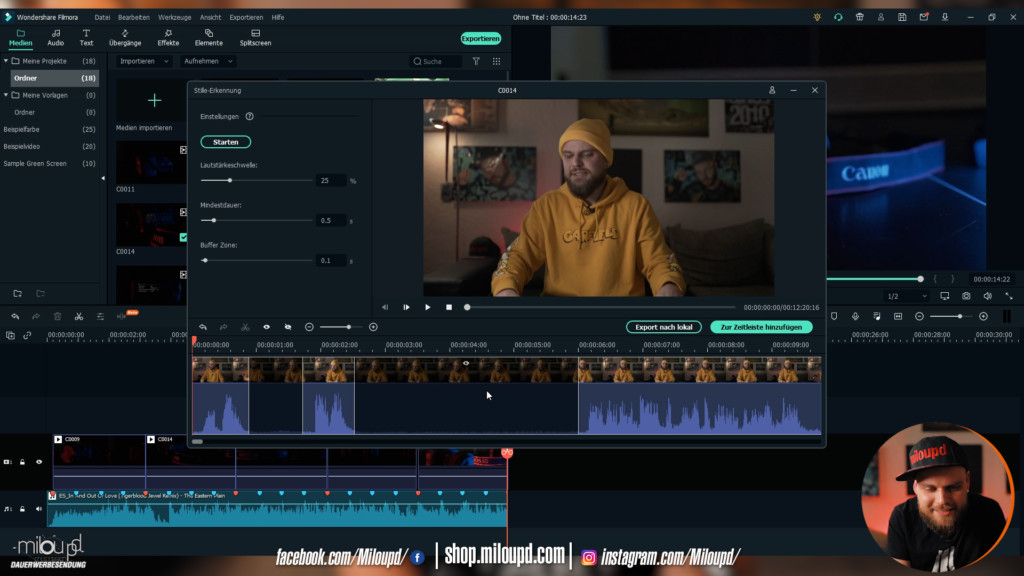Stop playback in silence detection preview

click(x=449, y=307)
